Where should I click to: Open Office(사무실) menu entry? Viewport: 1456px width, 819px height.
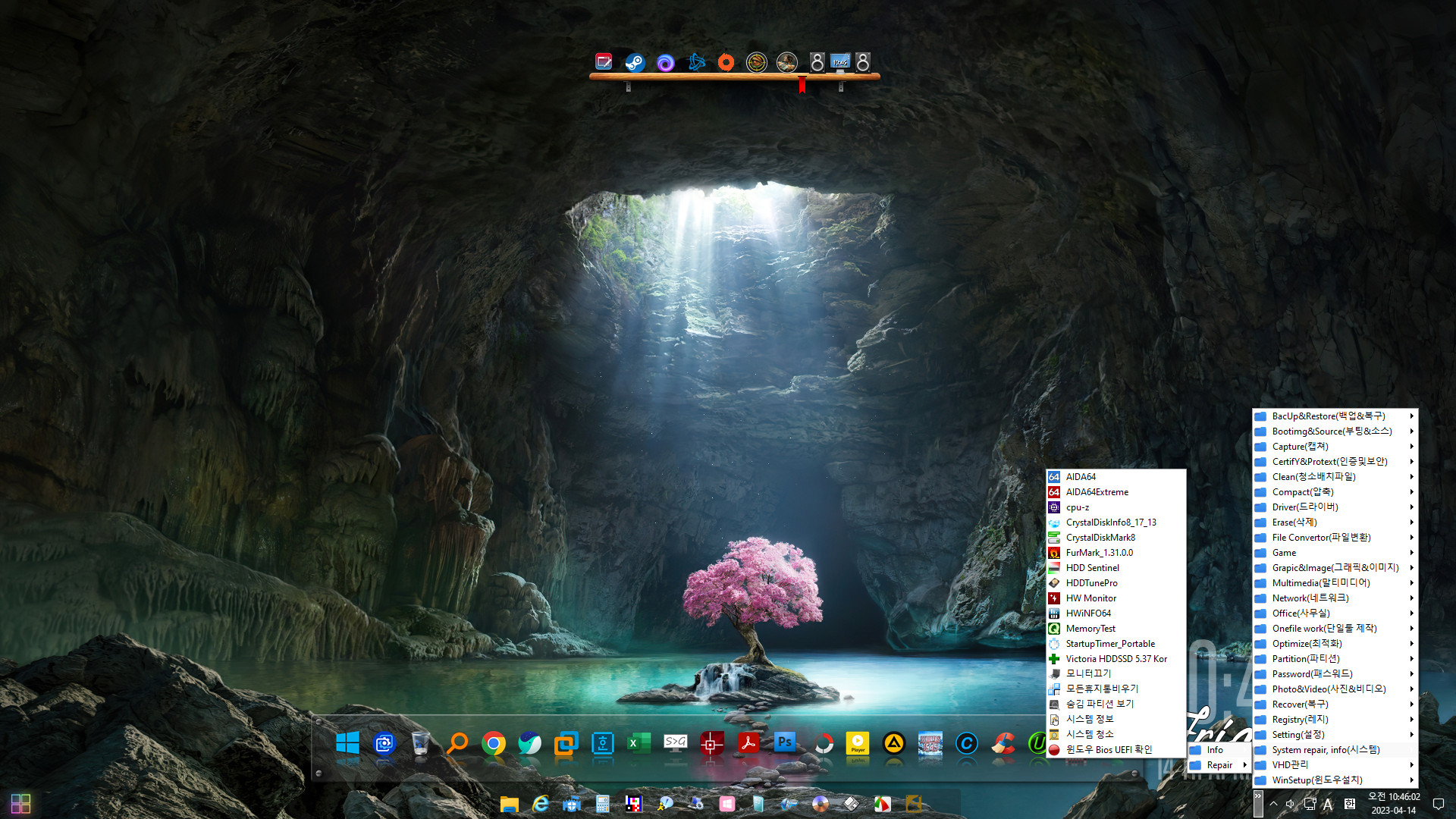click(1335, 613)
